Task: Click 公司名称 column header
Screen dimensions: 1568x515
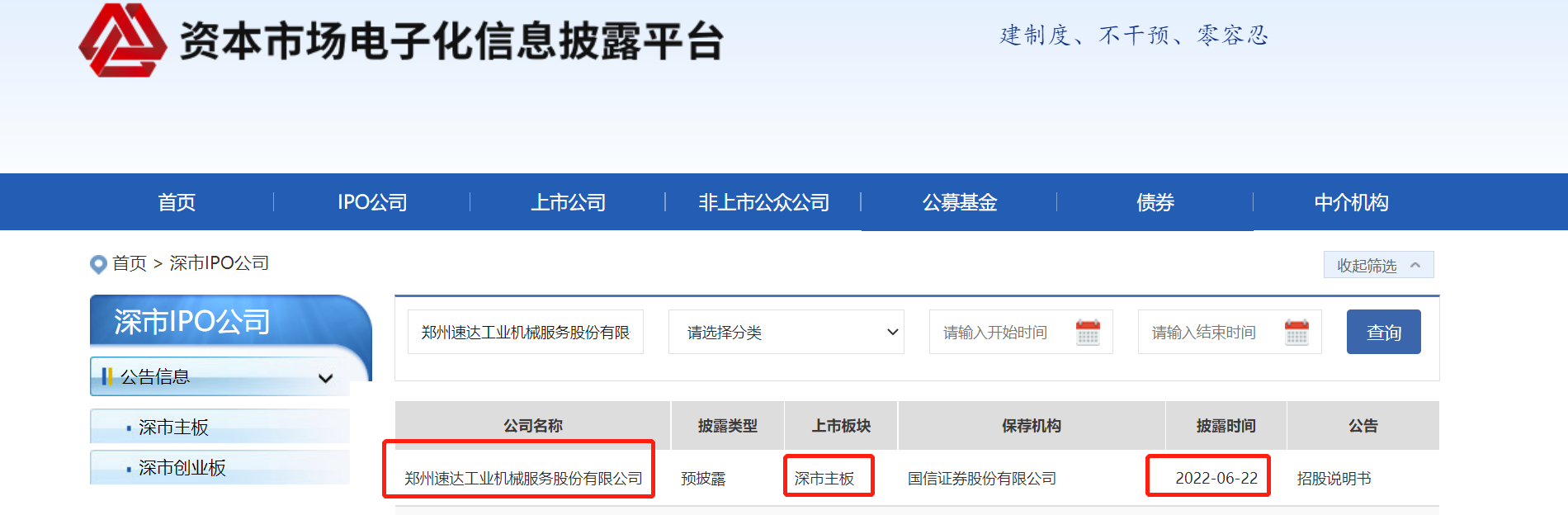Action: click(x=533, y=426)
